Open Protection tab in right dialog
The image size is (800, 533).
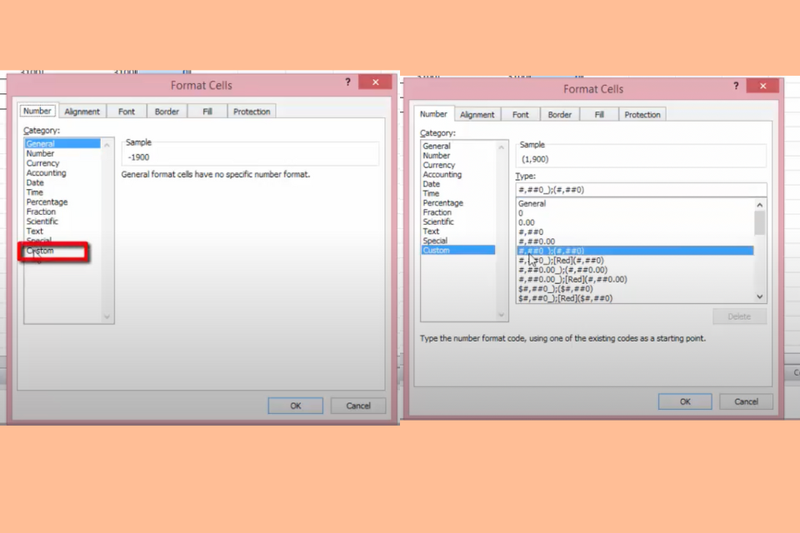pos(642,115)
